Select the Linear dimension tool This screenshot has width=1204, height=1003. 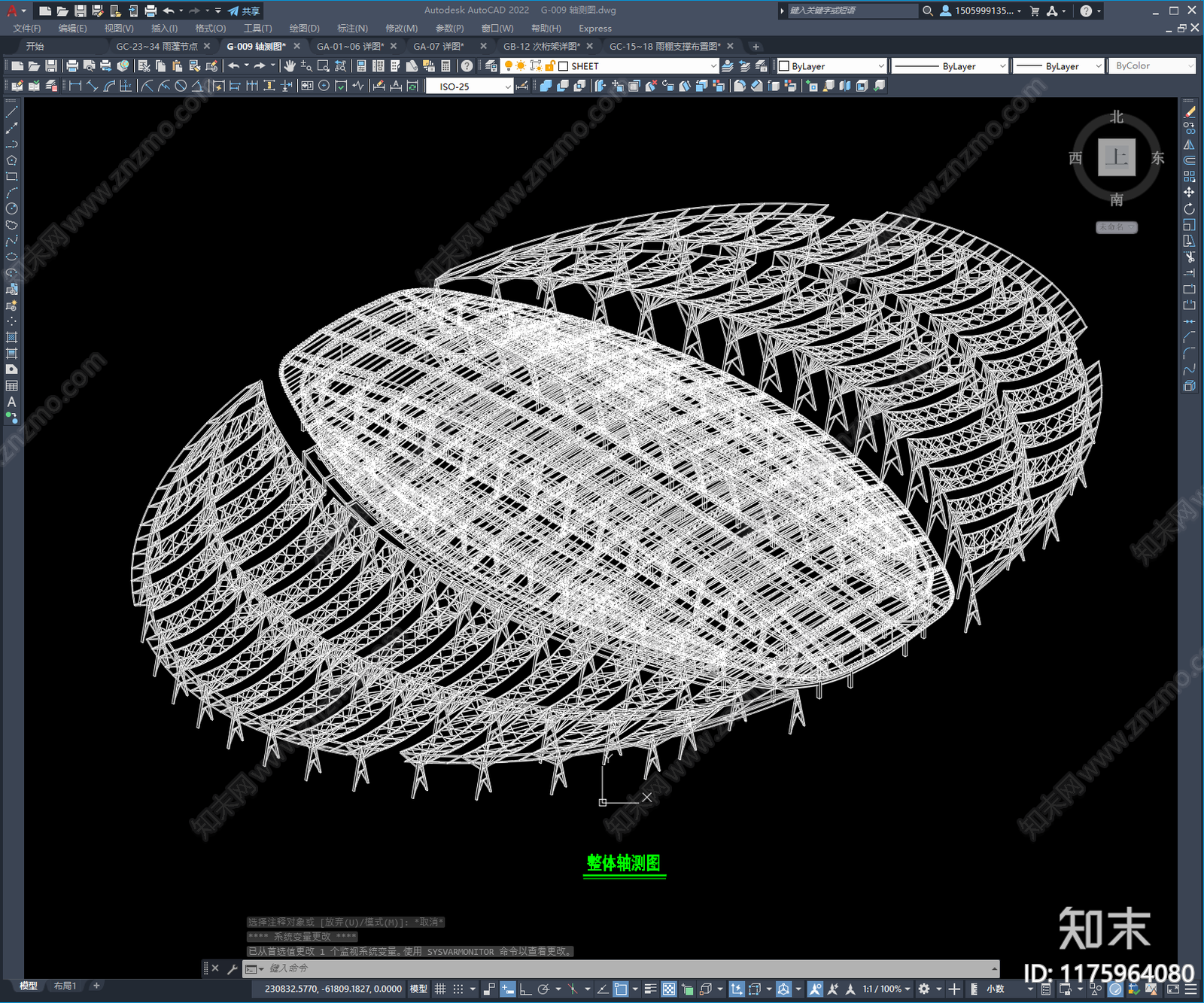point(75,86)
